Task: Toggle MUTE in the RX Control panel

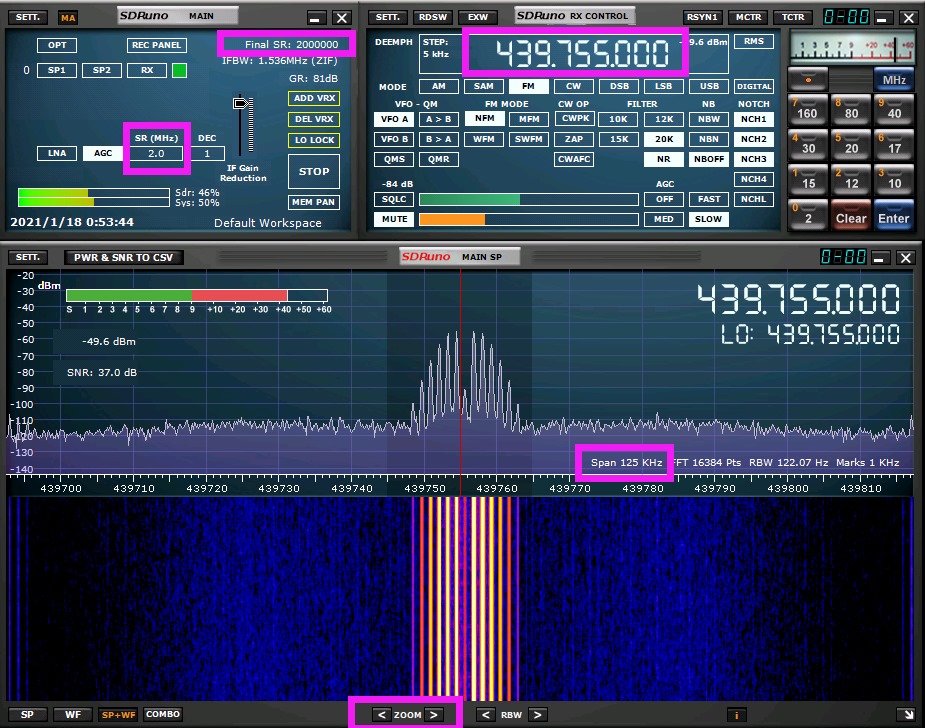Action: coord(393,219)
